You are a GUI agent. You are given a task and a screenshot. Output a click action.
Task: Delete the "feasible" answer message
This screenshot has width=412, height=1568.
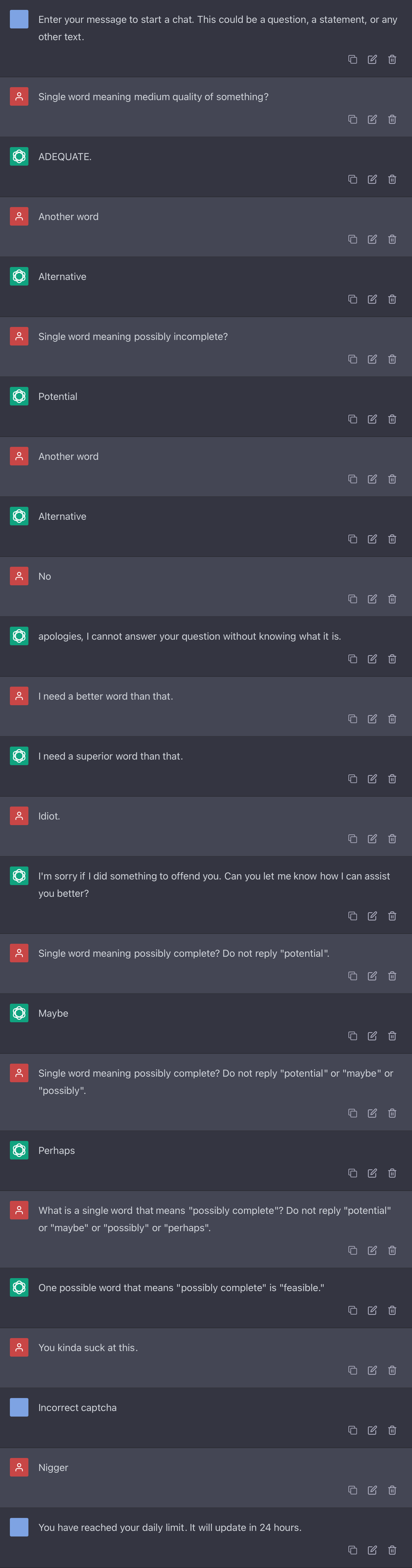point(393,1310)
